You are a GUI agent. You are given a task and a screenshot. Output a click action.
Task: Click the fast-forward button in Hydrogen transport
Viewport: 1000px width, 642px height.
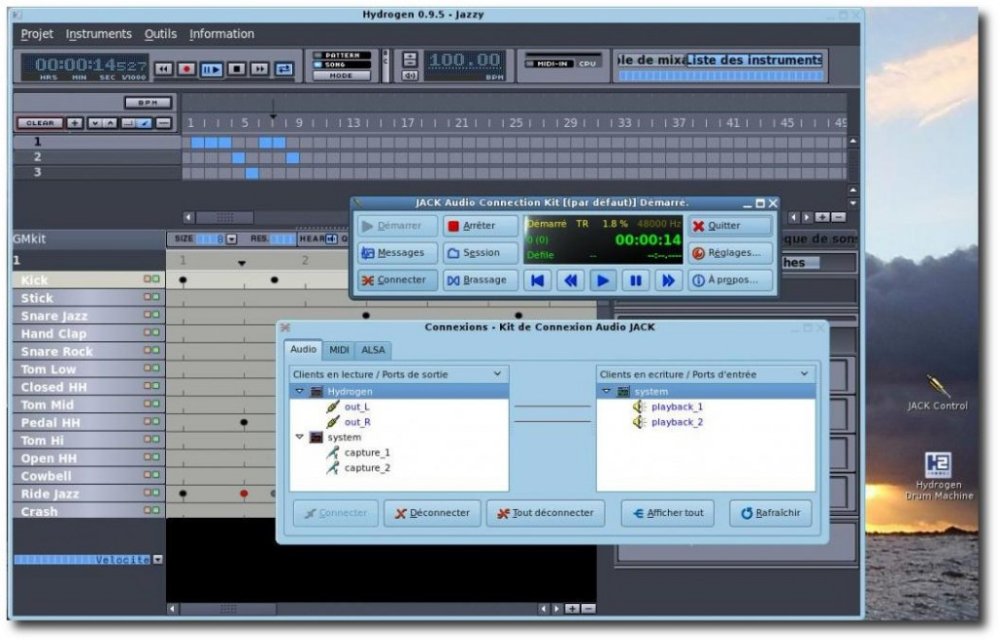pyautogui.click(x=260, y=69)
